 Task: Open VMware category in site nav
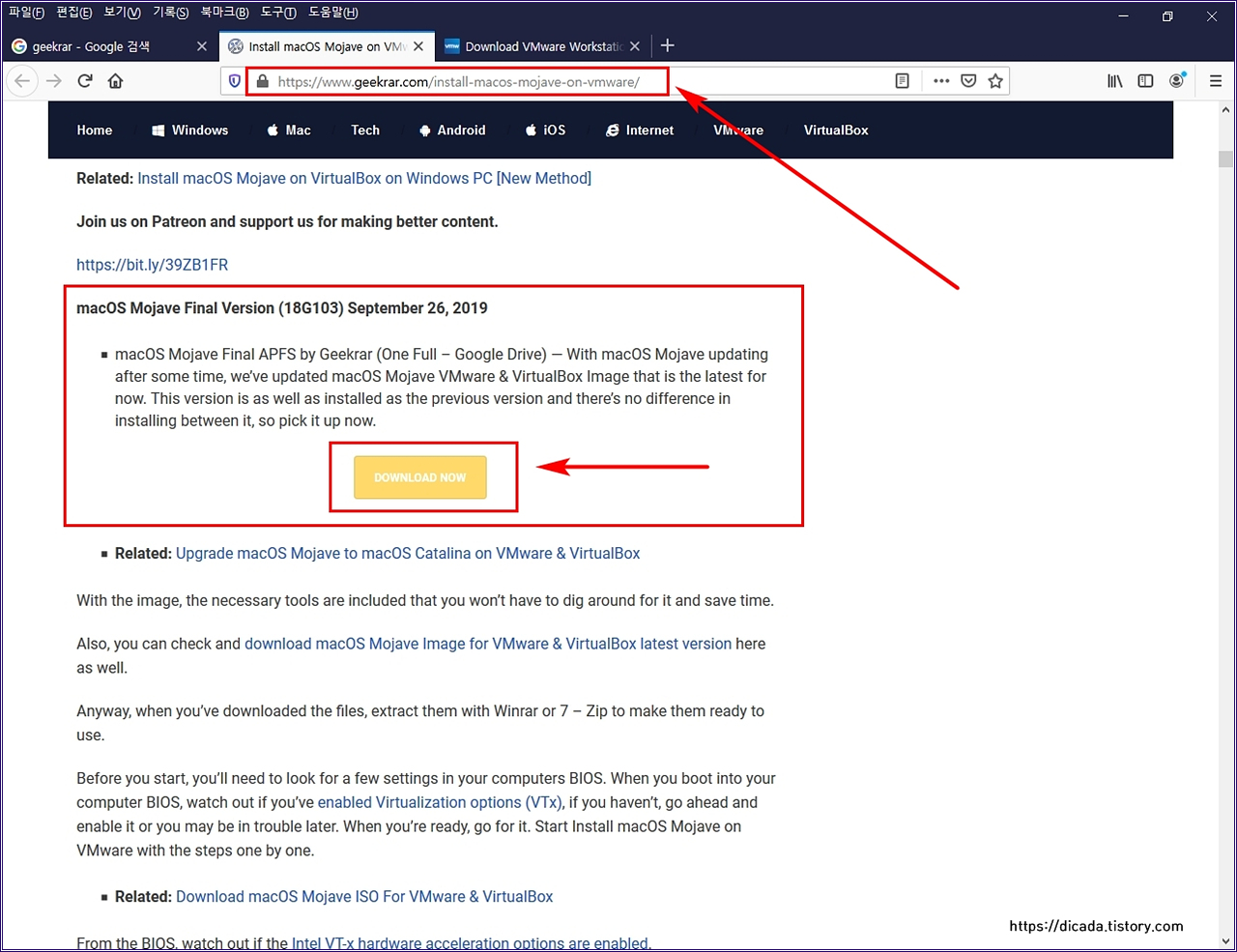pyautogui.click(x=738, y=130)
